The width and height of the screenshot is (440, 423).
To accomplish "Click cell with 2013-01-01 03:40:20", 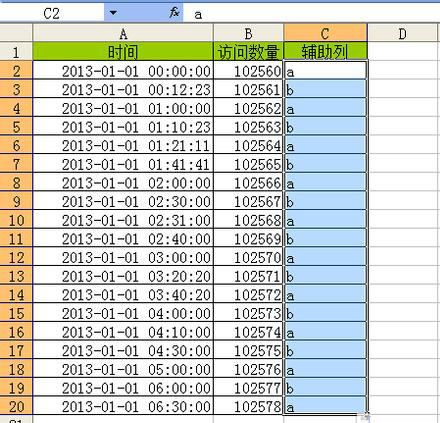I will click(x=123, y=294).
